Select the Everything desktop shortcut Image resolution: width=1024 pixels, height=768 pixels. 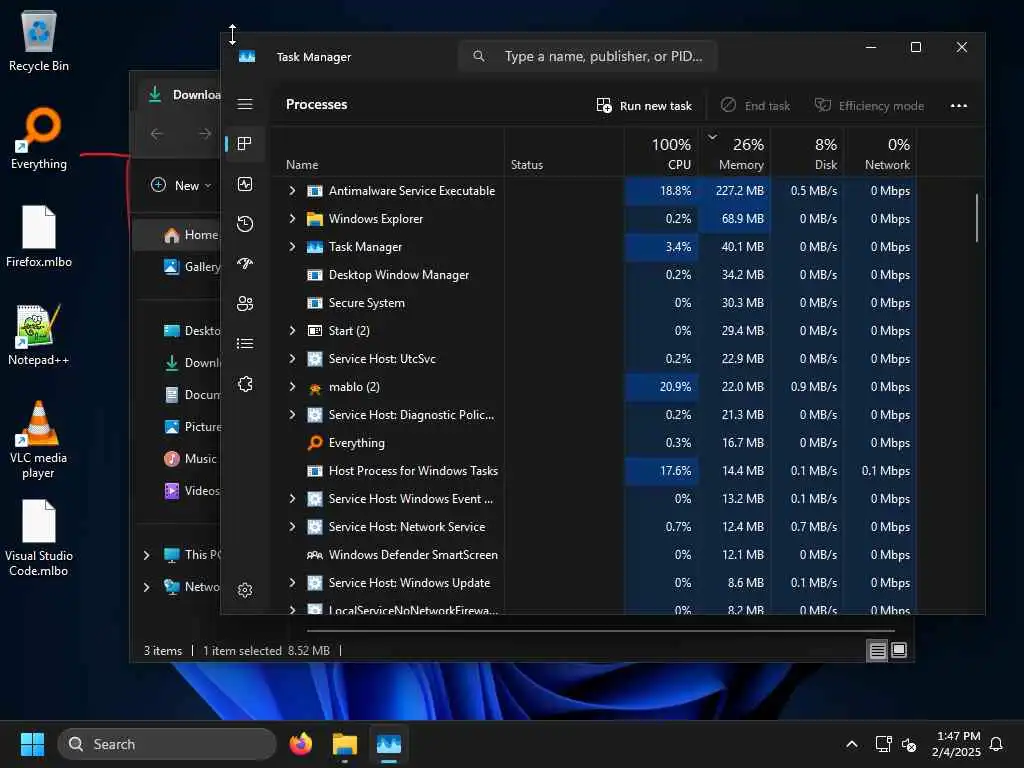[x=39, y=139]
